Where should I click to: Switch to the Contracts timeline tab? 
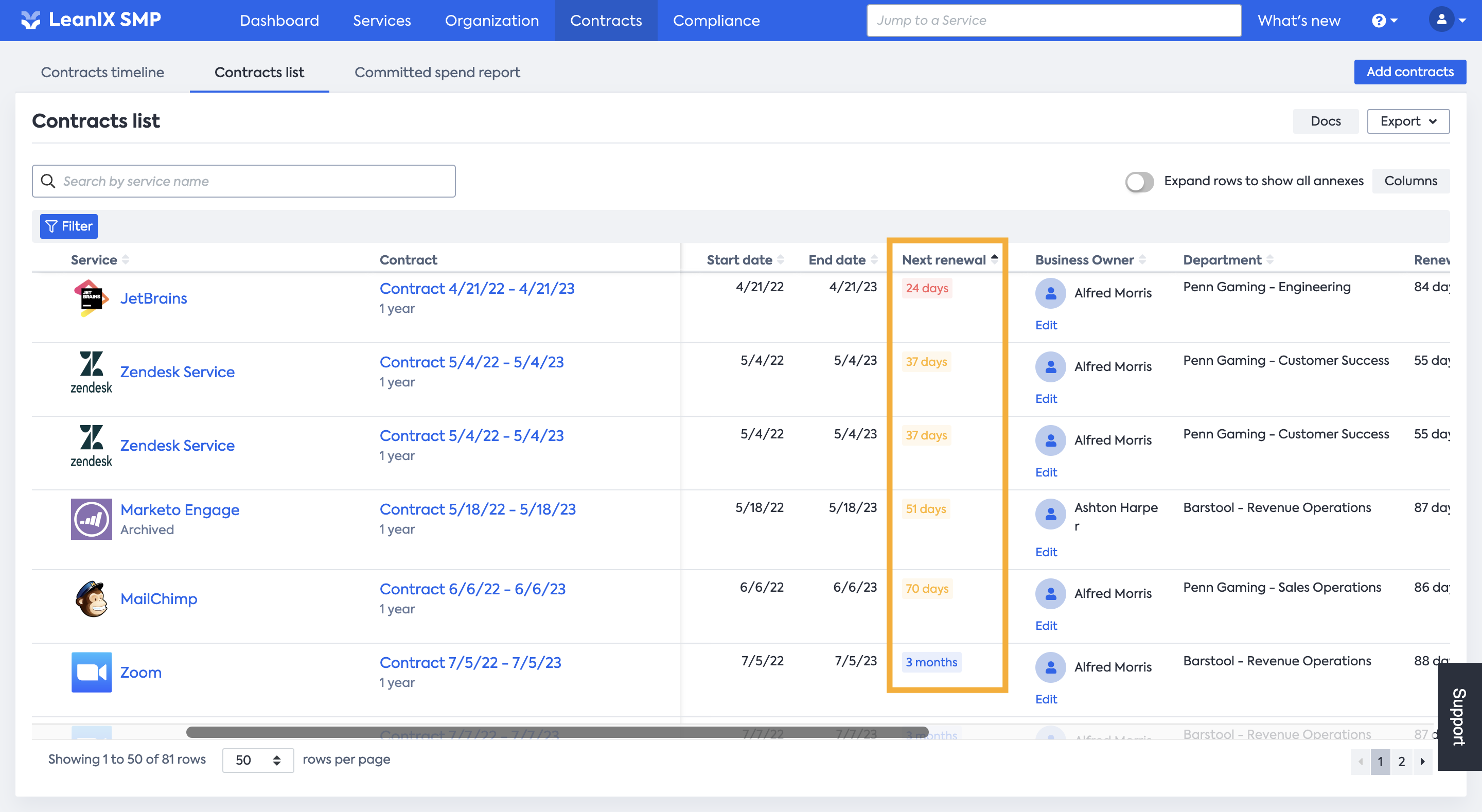coord(102,73)
